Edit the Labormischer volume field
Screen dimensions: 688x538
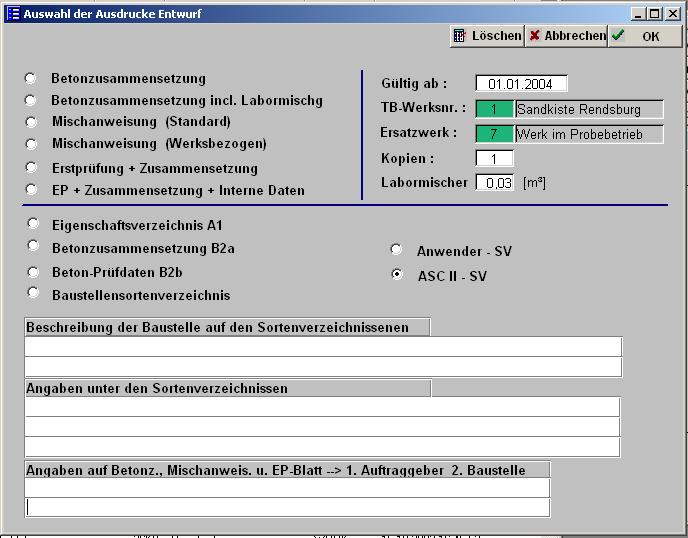click(x=494, y=183)
